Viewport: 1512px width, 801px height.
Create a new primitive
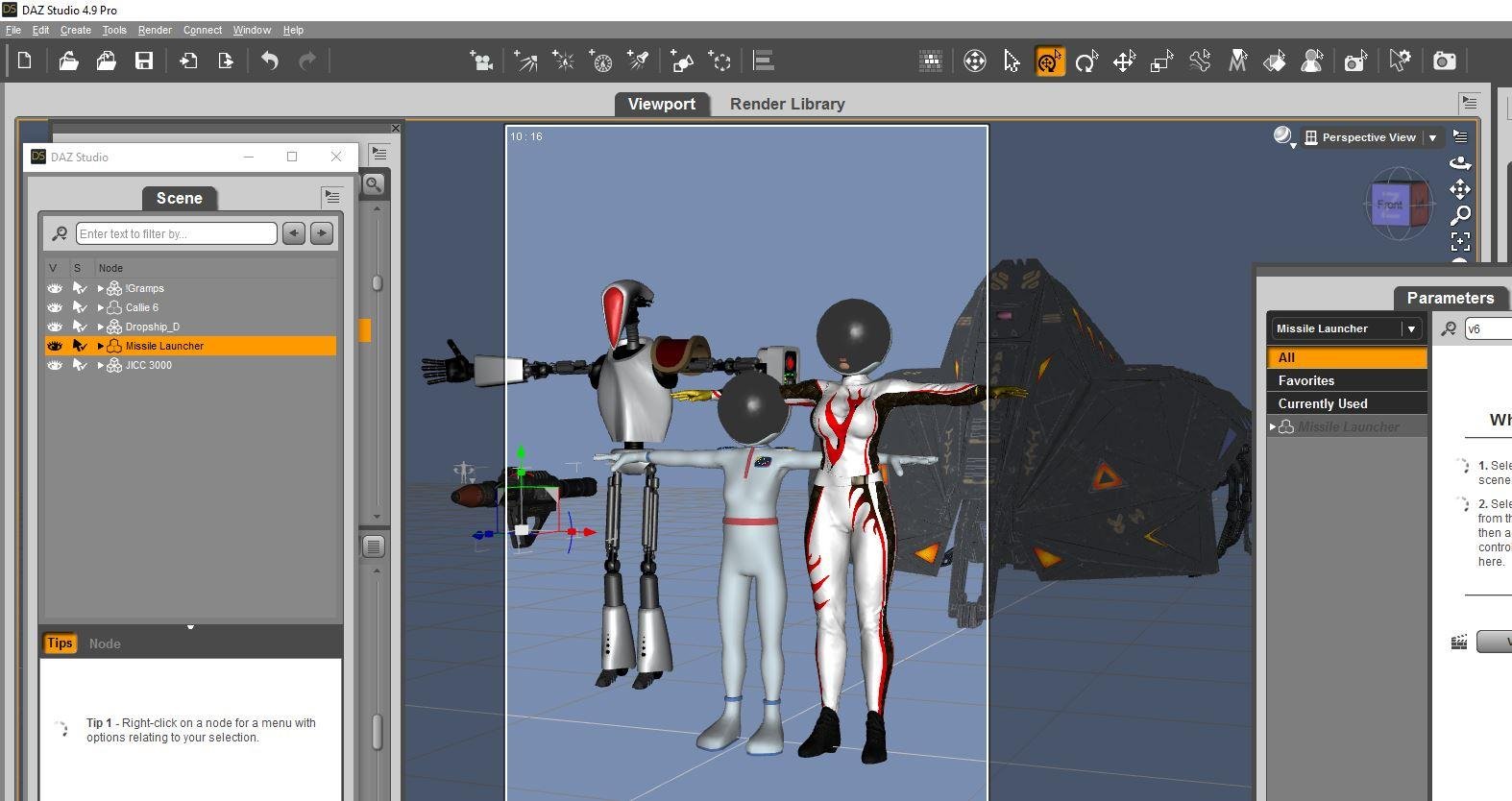682,61
